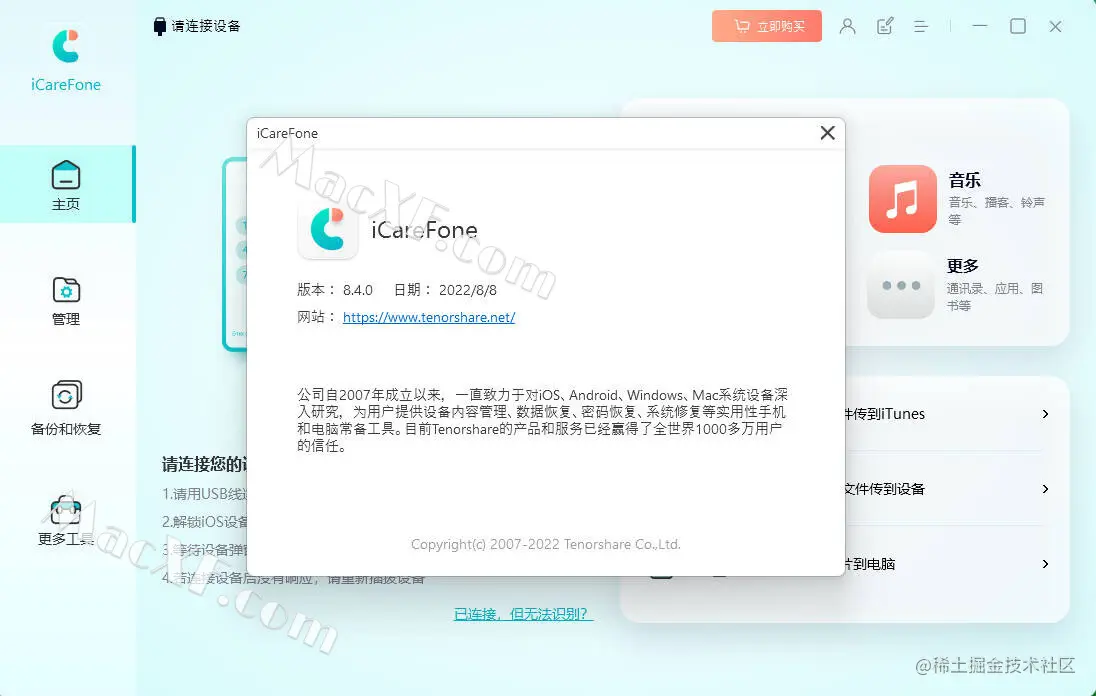Viewport: 1096px width, 696px height.
Task: Click the iCareFone logo in the sidebar
Action: click(66, 46)
